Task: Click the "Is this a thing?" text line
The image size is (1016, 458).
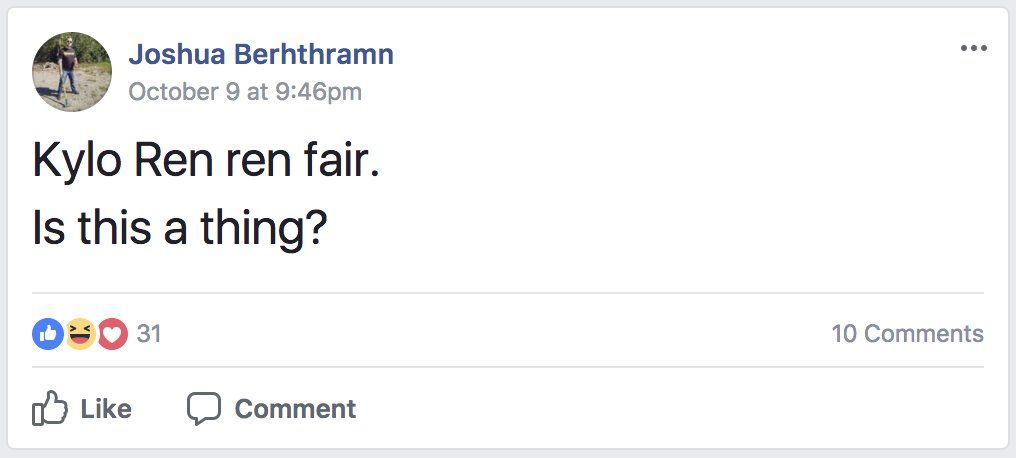Action: pos(180,228)
